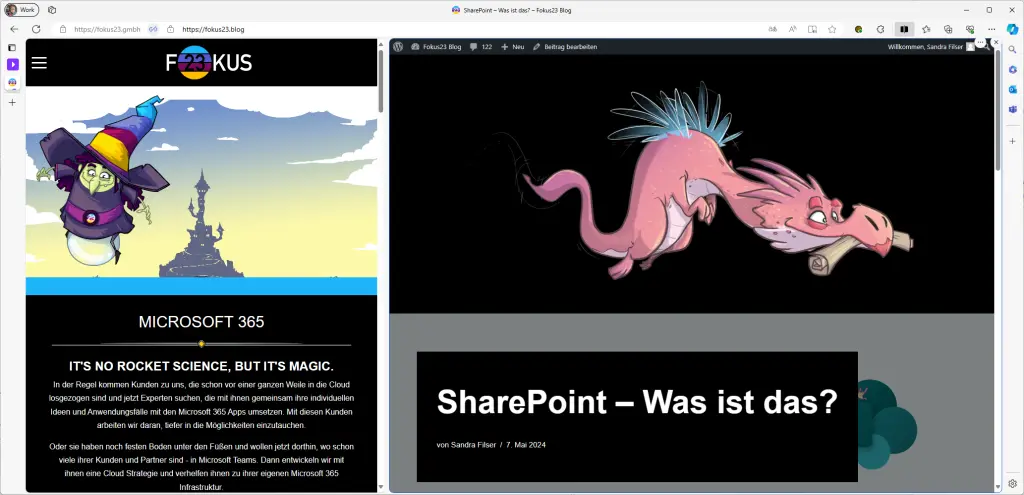1024x495 pixels.
Task: Toggle the split screen button
Action: pyautogui.click(x=904, y=29)
